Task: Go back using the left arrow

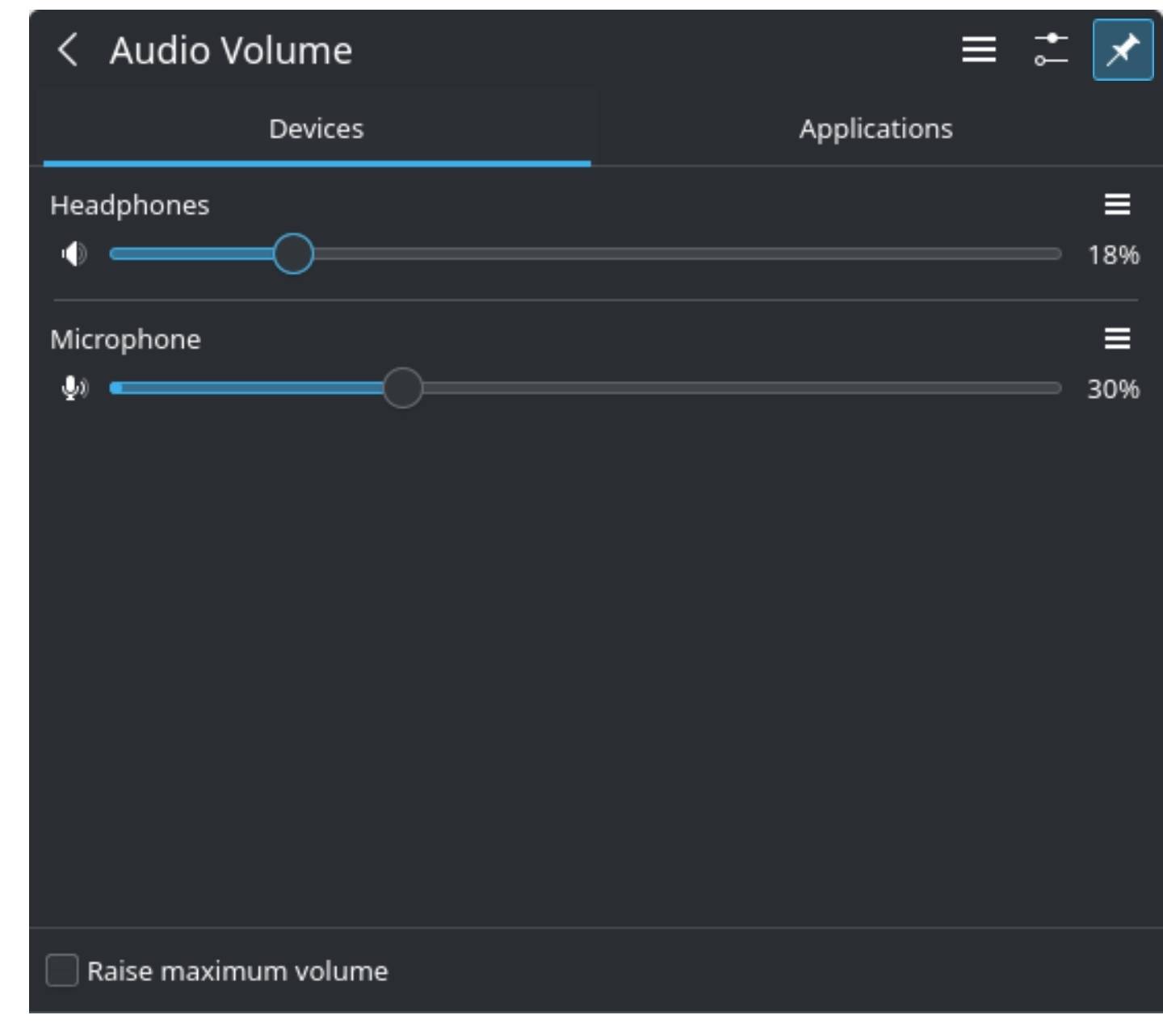Action: [x=68, y=50]
